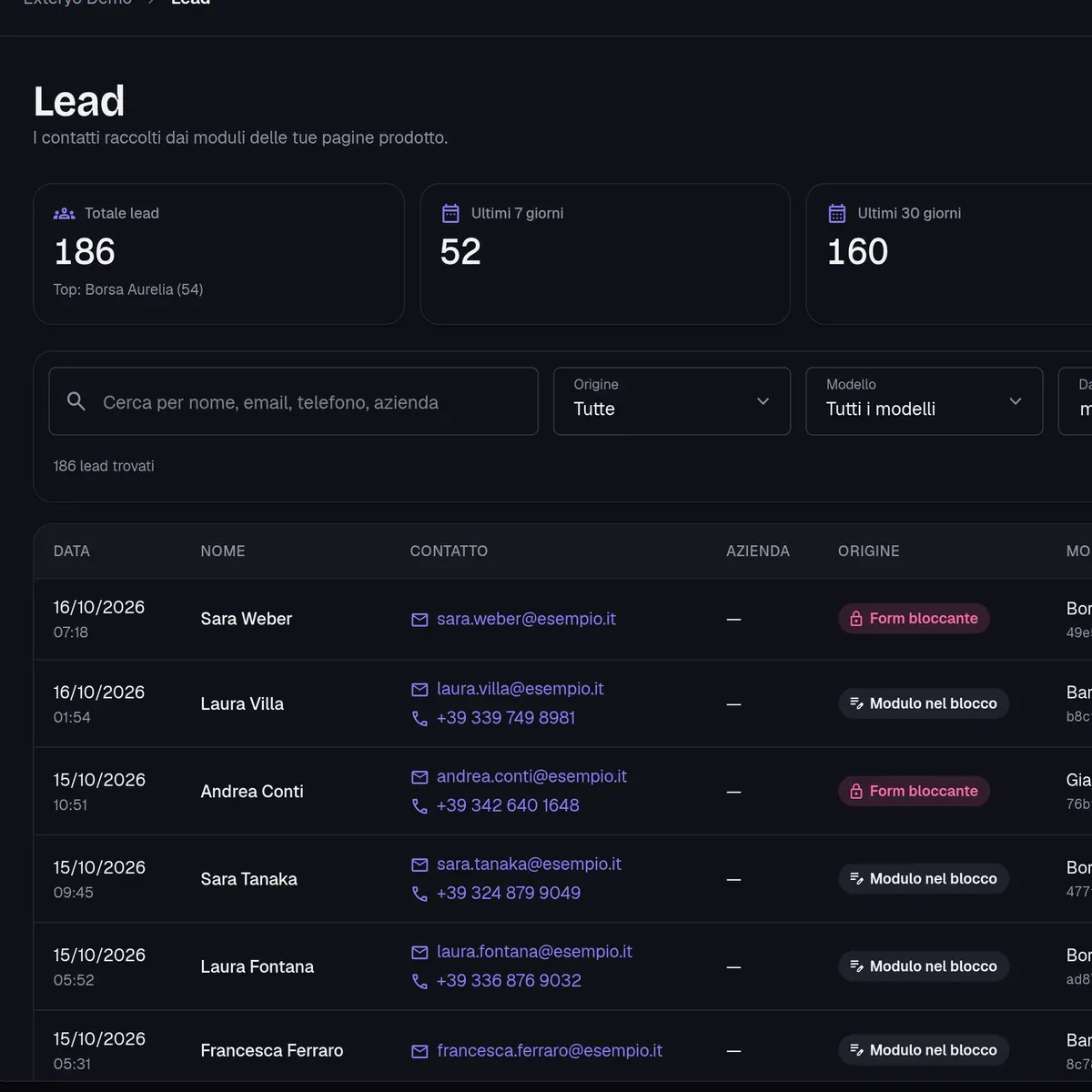1092x1092 pixels.
Task: Click the date 15/10/2026 at 10:51
Action: point(99,780)
